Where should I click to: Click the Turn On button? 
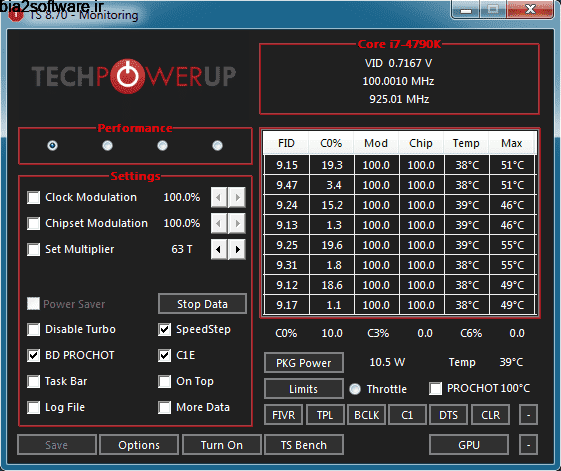[x=222, y=445]
